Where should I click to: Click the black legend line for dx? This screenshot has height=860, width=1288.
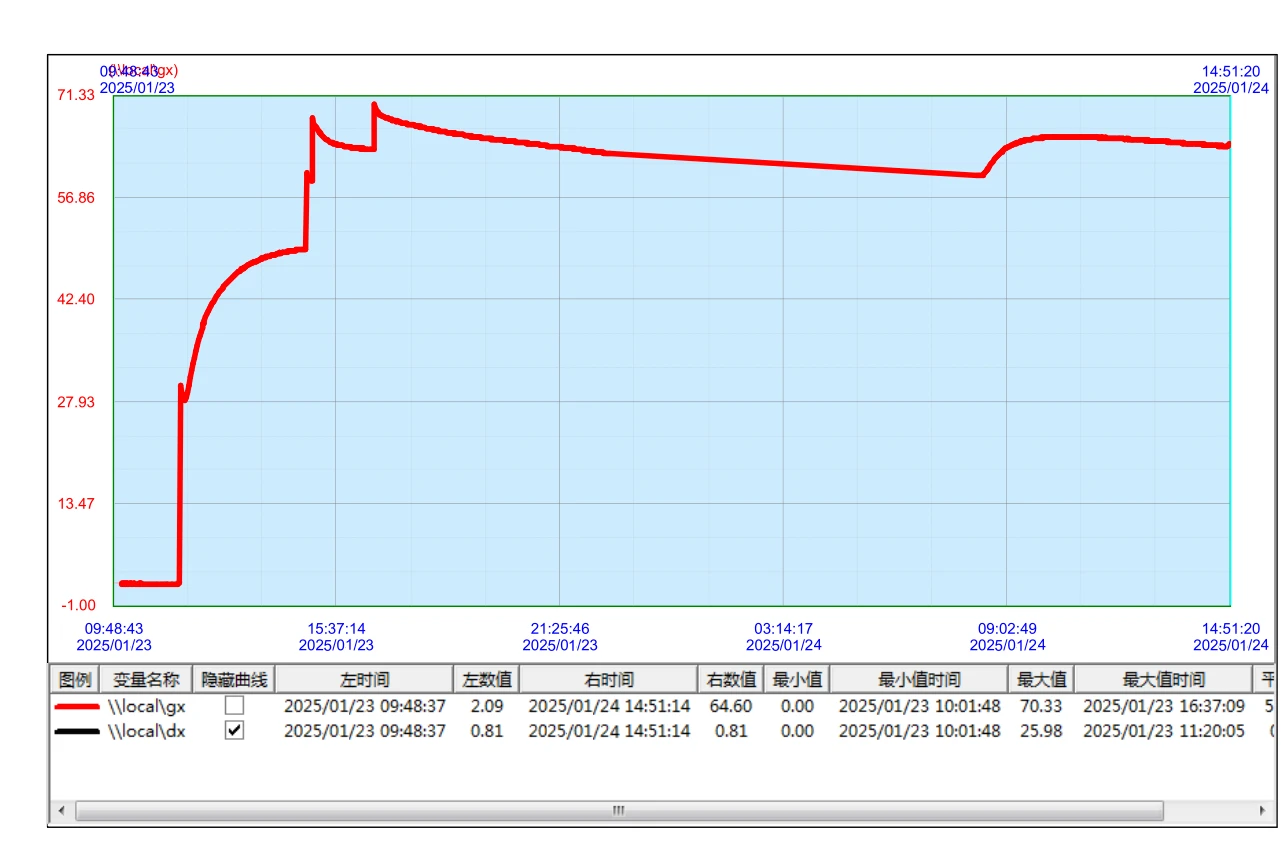coord(75,732)
